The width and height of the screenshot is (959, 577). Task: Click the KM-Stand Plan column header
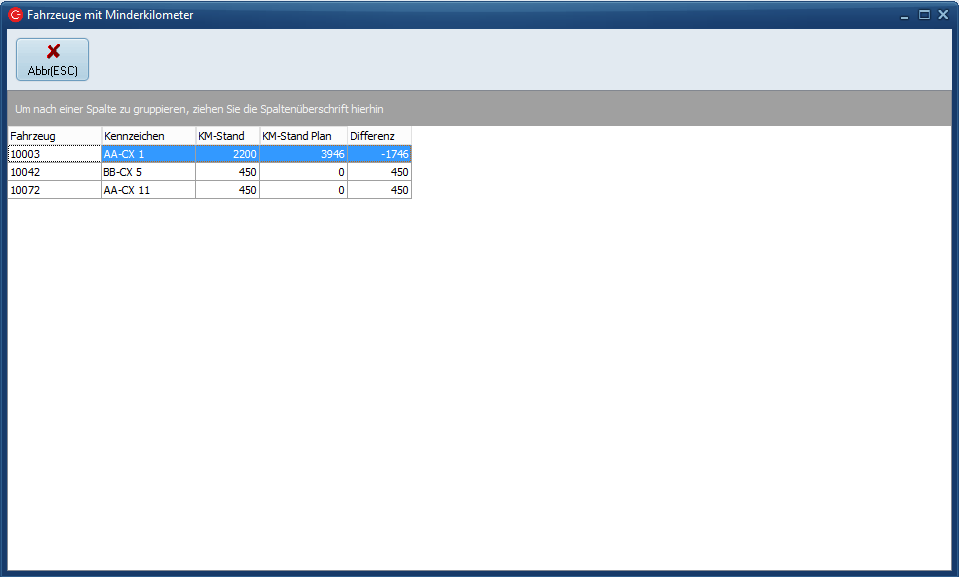click(x=303, y=135)
